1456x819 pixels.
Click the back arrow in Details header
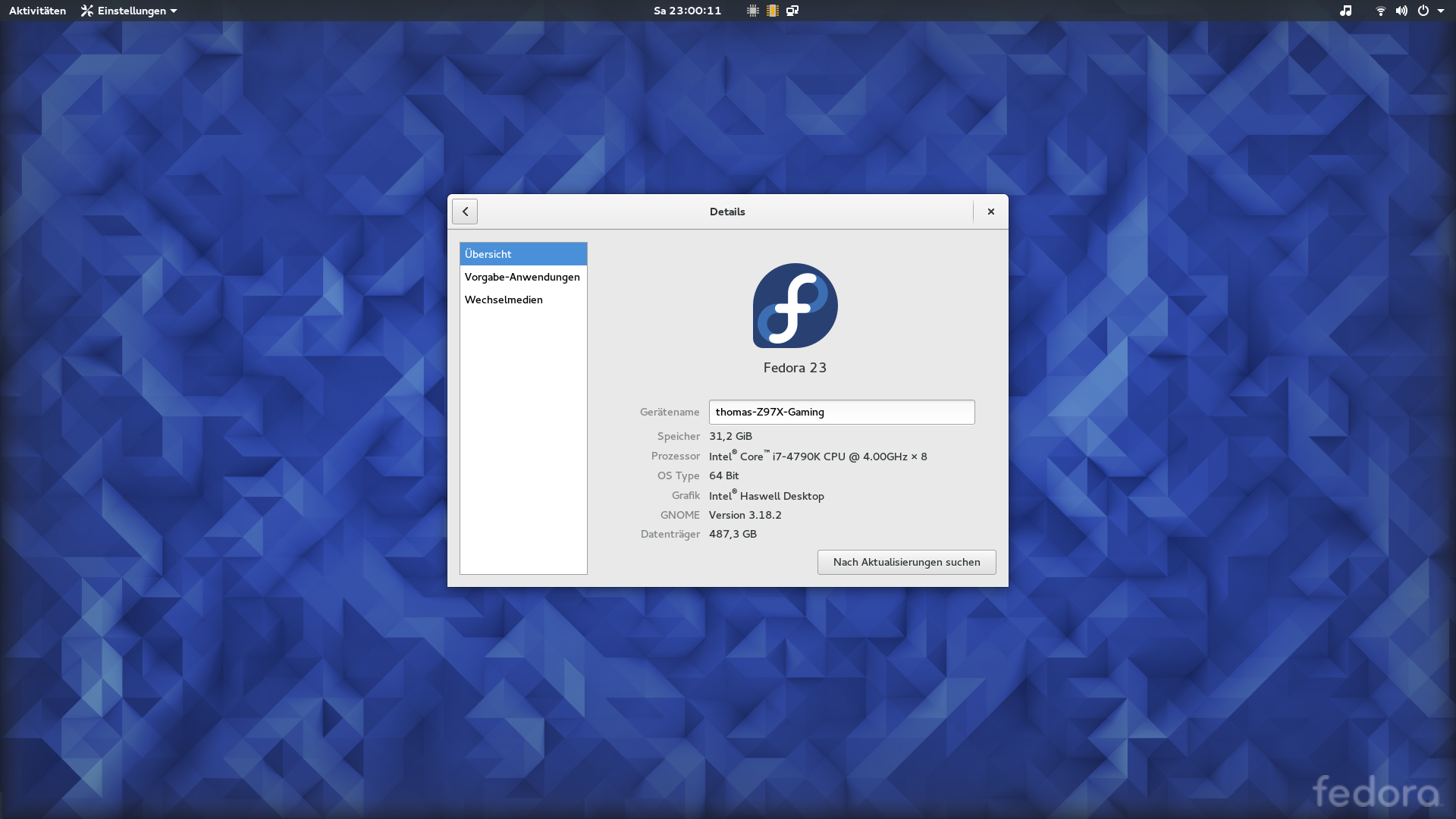click(465, 212)
